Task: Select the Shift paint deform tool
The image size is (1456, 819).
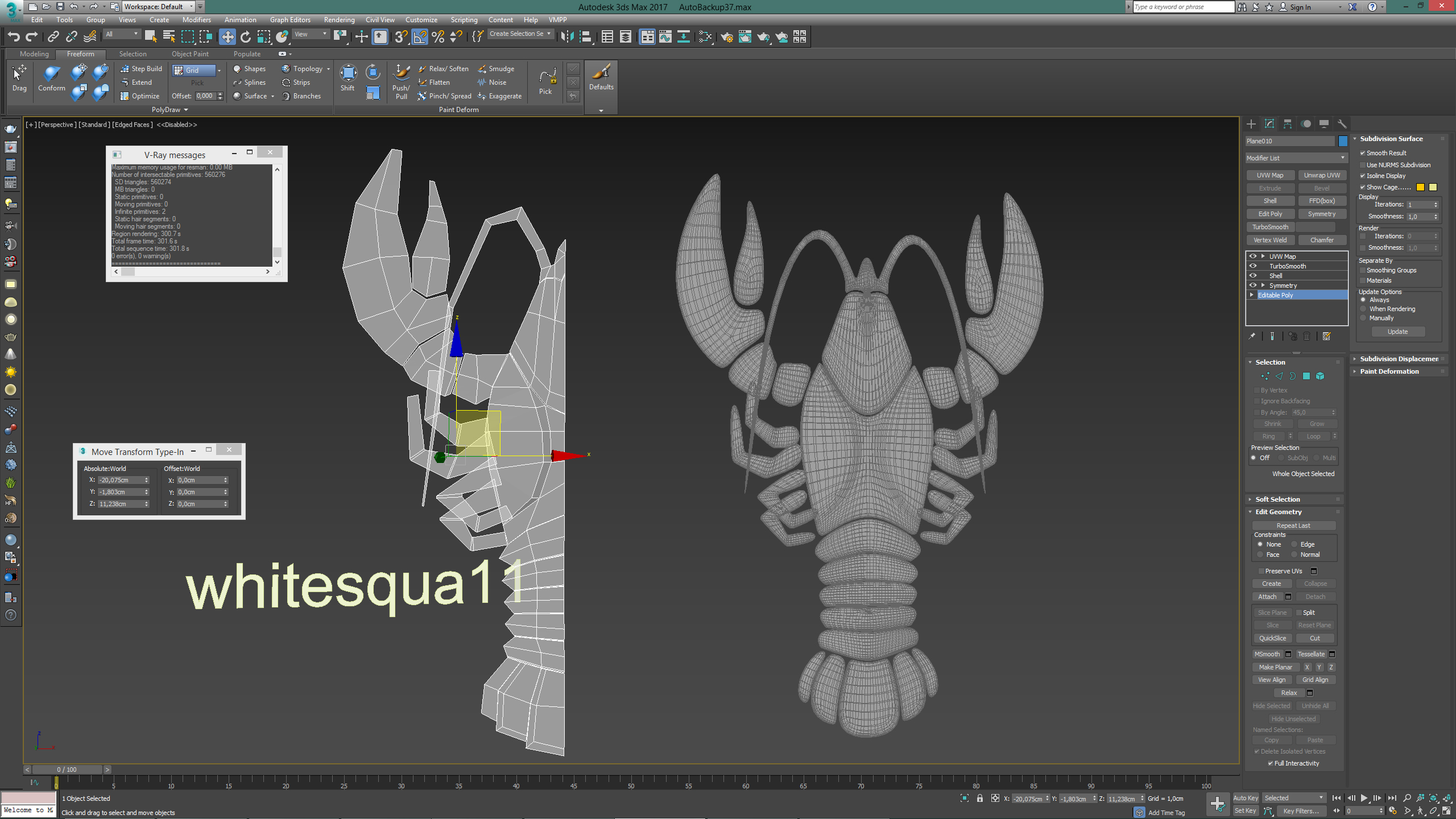Action: [348, 78]
